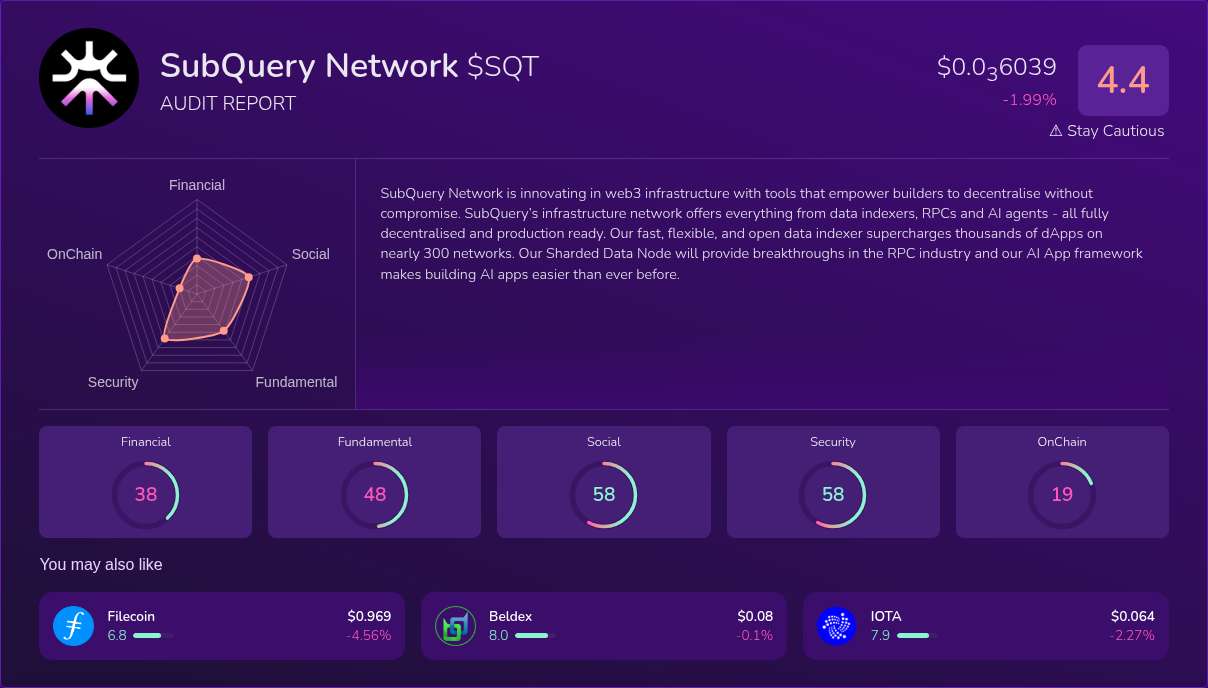Click the SubQuery Network logo icon
The width and height of the screenshot is (1208, 688).
[x=89, y=77]
